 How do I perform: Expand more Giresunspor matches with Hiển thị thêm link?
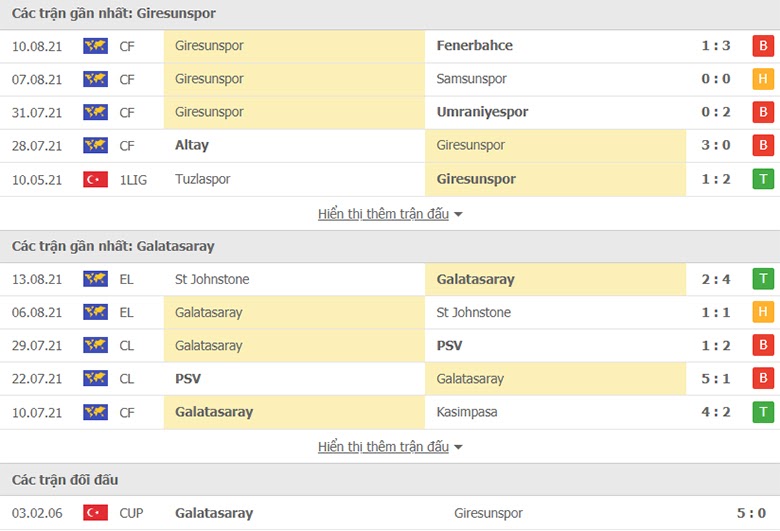click(x=383, y=214)
